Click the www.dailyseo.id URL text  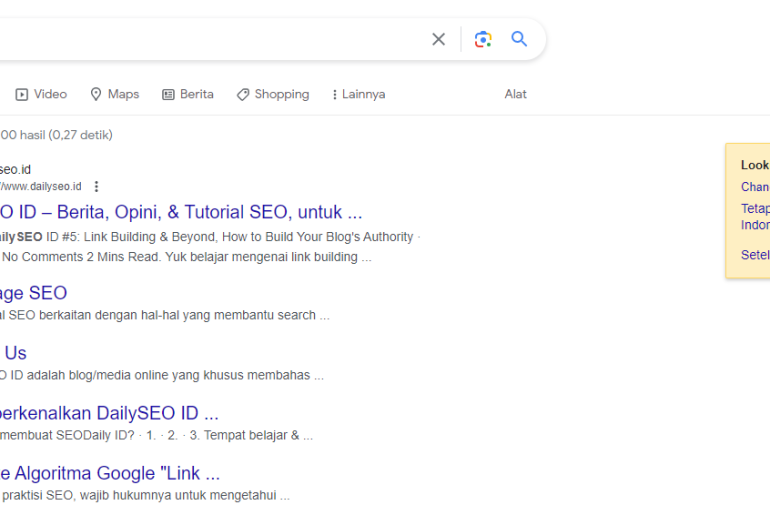tap(41, 187)
